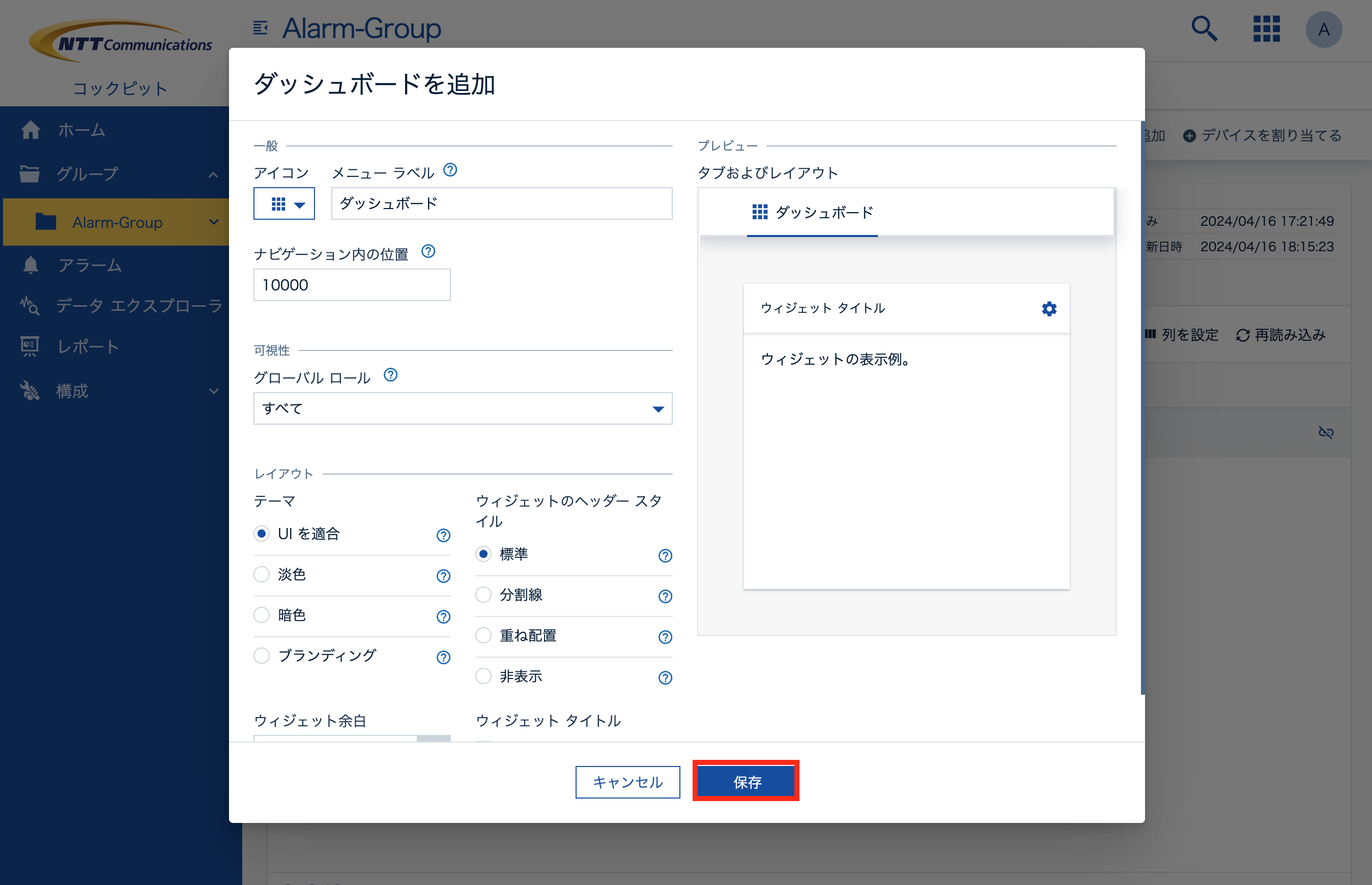Viewport: 1372px width, 885px height.
Task: Expand the 構成 menu chevron
Action: click(213, 391)
